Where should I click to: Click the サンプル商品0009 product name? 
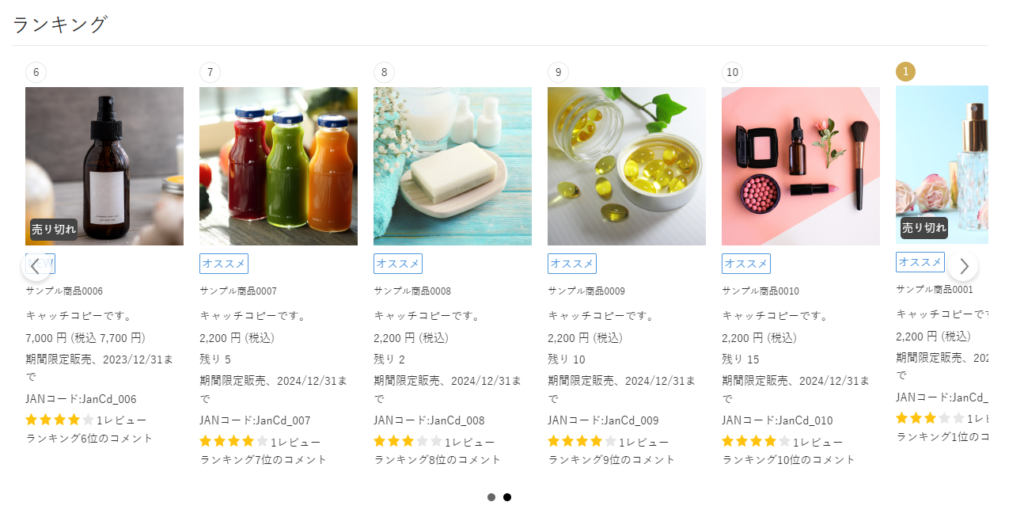coord(586,291)
